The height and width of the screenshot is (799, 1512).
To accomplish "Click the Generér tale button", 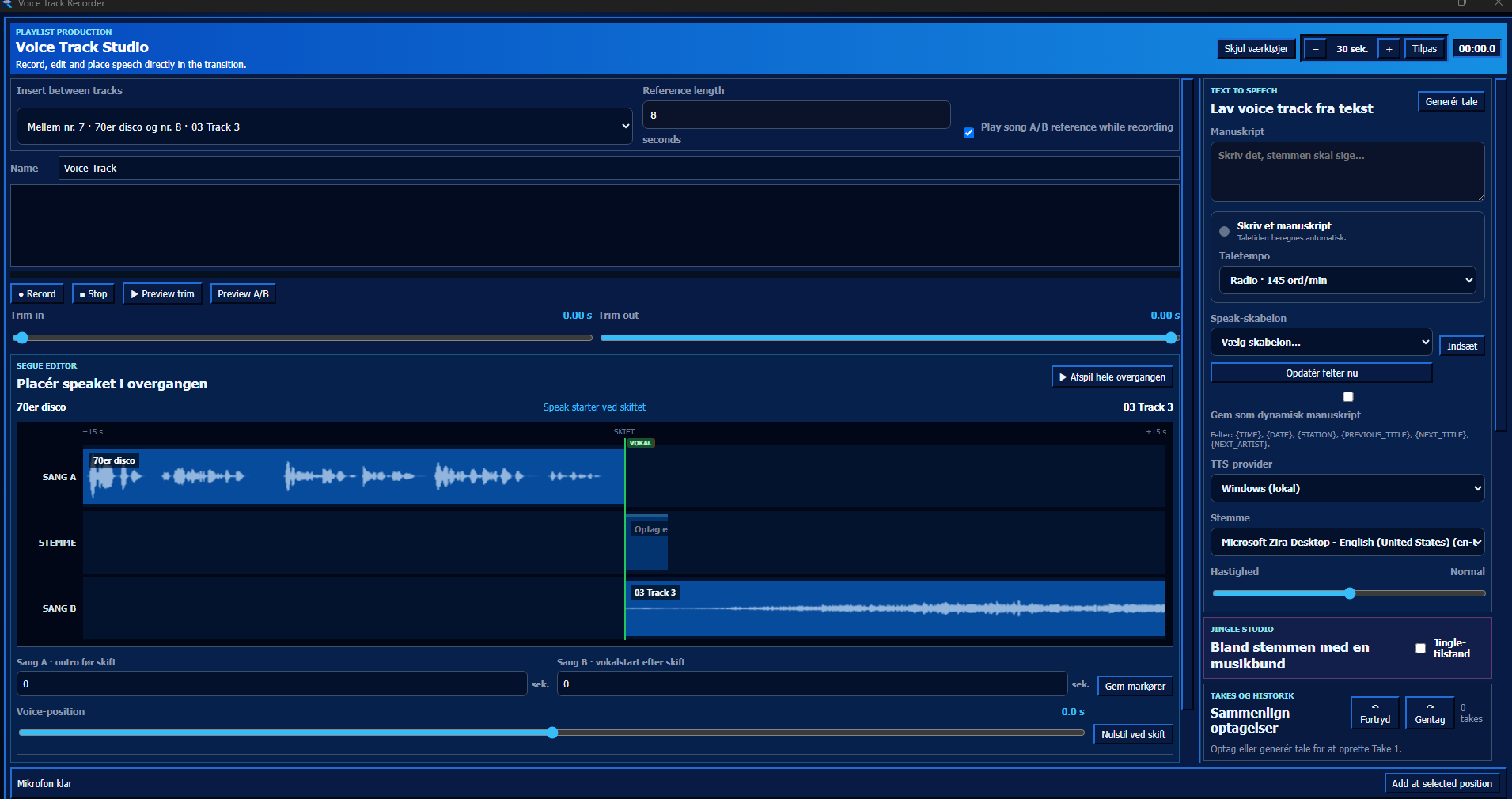I will (1451, 101).
